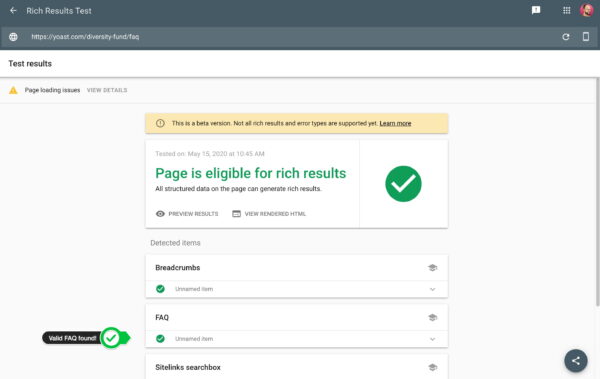Click PREVIEW RESULTS
The height and width of the screenshot is (379, 600).
pos(187,214)
